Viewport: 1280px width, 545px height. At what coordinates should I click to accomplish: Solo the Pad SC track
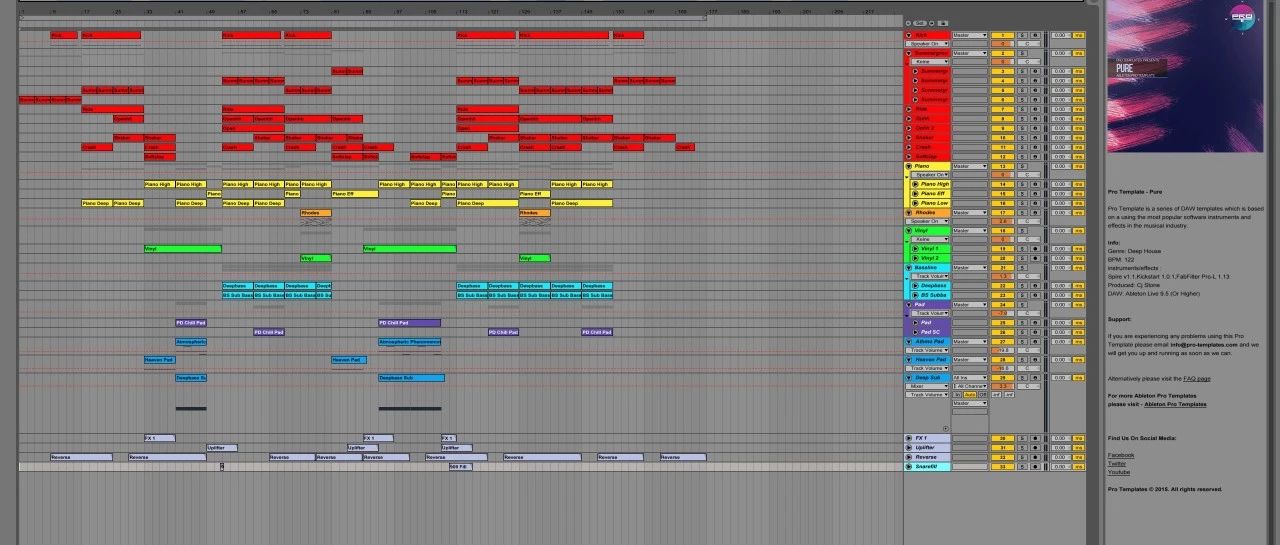tap(1022, 332)
